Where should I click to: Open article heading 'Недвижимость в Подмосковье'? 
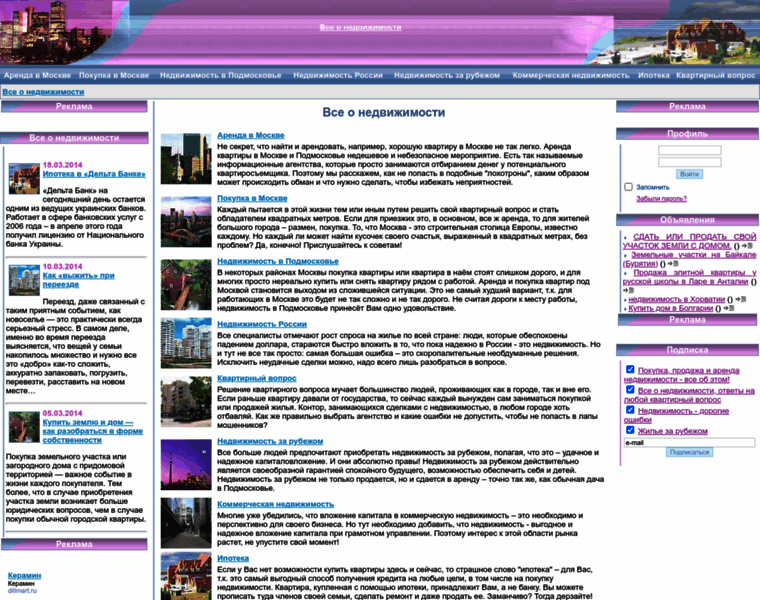pos(278,261)
